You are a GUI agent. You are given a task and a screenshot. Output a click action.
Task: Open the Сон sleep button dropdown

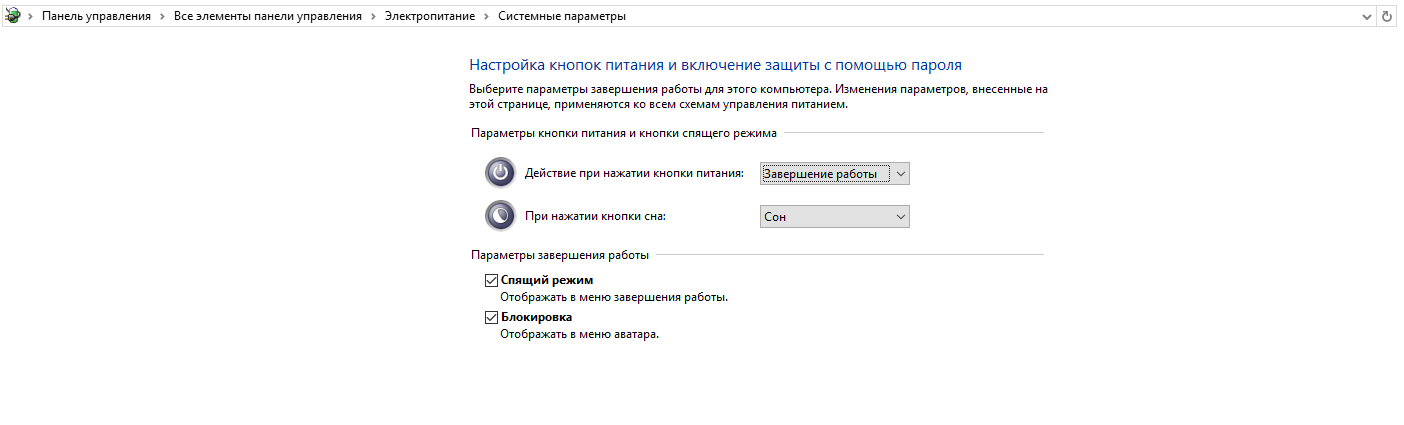[835, 216]
